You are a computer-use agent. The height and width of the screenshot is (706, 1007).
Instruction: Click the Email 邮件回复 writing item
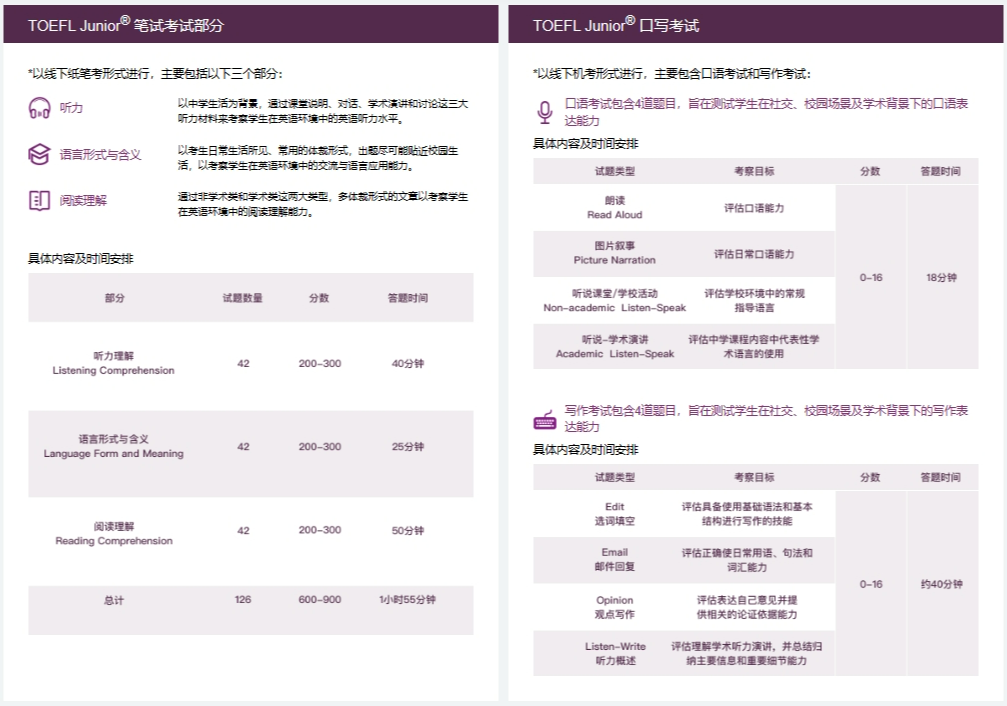(614, 559)
